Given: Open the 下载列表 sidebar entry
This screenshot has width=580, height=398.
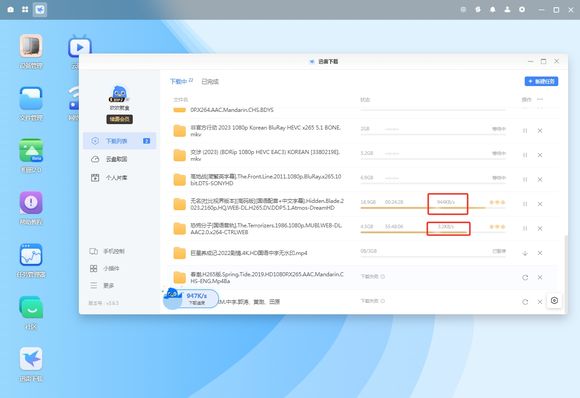Looking at the screenshot, I should click(x=119, y=141).
